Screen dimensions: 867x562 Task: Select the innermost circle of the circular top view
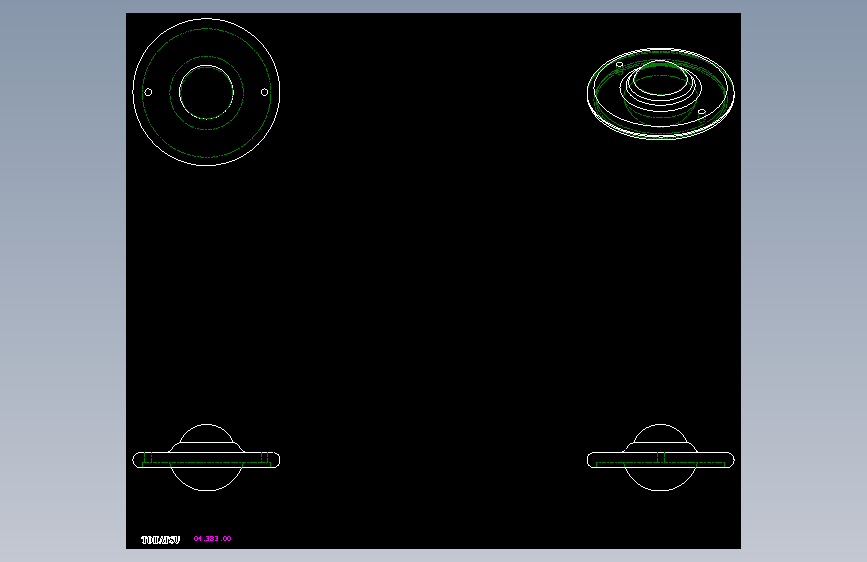click(x=206, y=92)
